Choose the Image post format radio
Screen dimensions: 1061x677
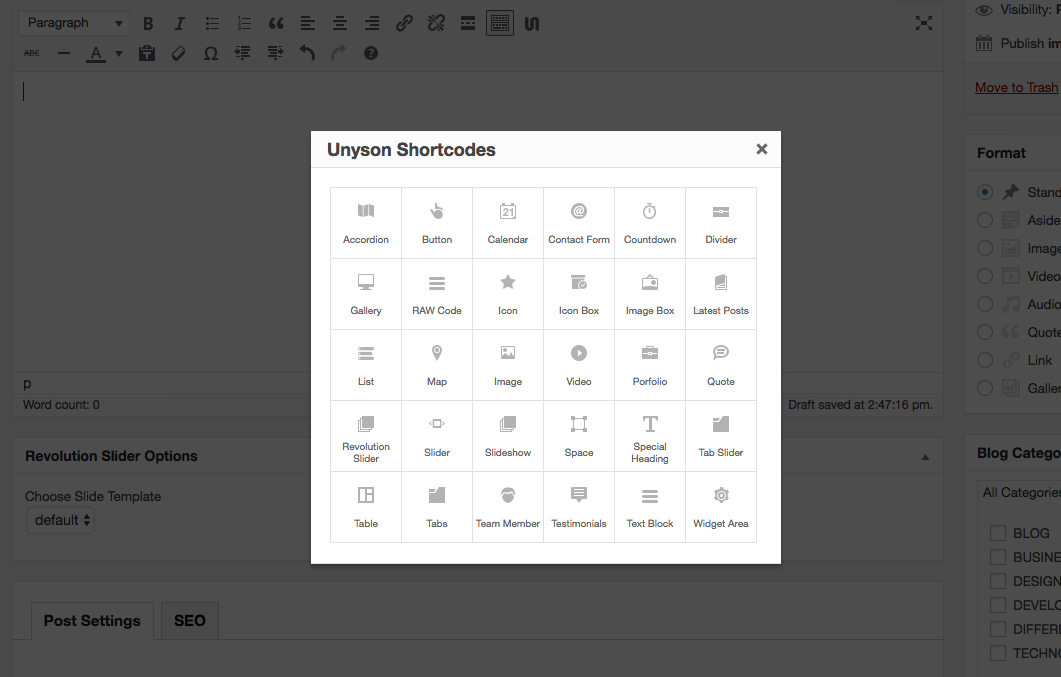(x=985, y=248)
